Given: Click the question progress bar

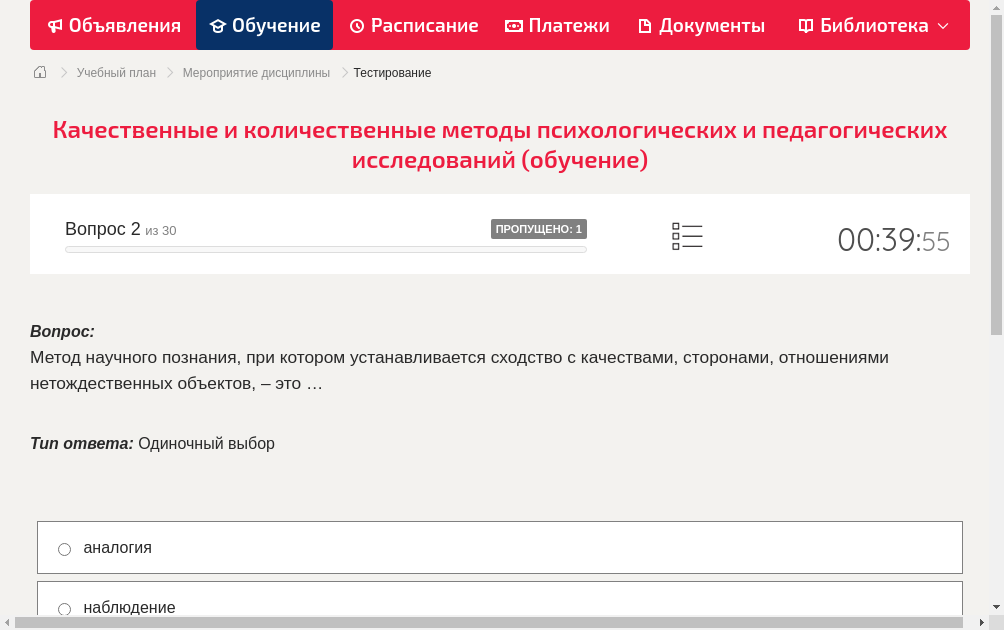Looking at the screenshot, I should tap(325, 249).
